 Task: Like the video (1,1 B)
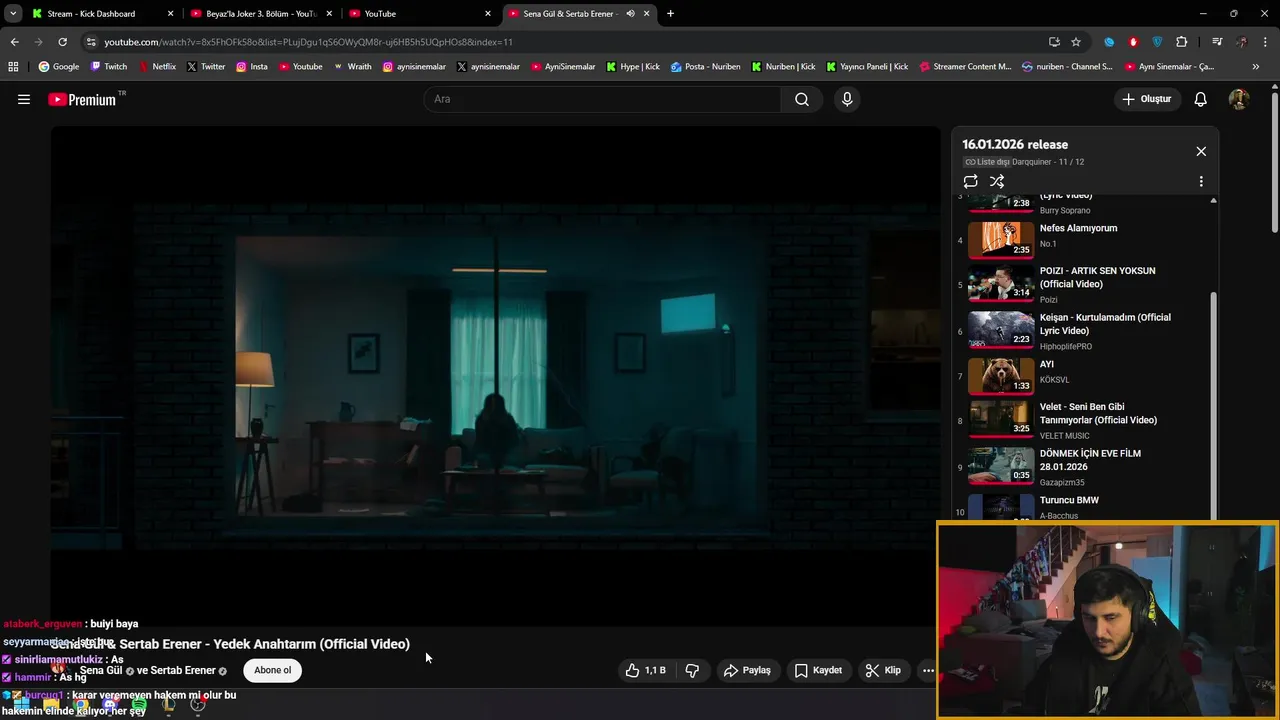pyautogui.click(x=645, y=670)
